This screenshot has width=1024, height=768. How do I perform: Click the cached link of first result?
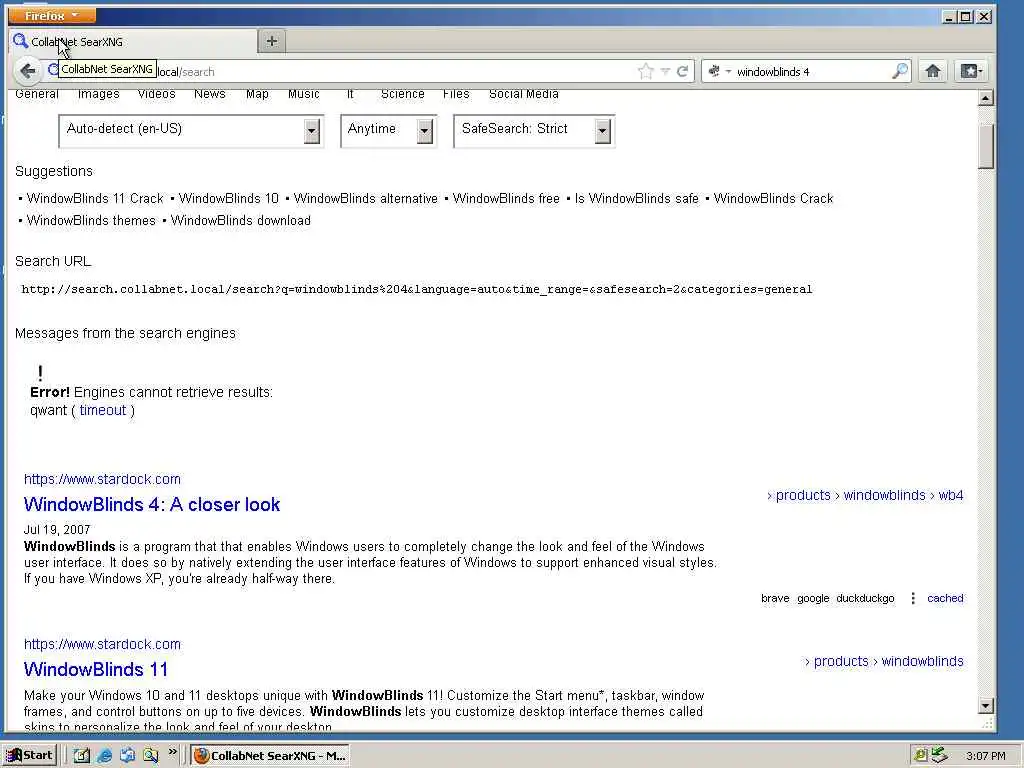pos(945,598)
